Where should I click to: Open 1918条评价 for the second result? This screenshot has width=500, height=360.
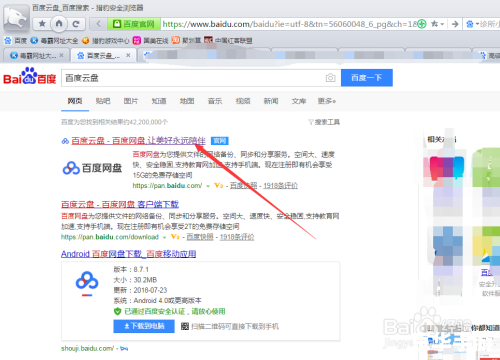point(237,237)
